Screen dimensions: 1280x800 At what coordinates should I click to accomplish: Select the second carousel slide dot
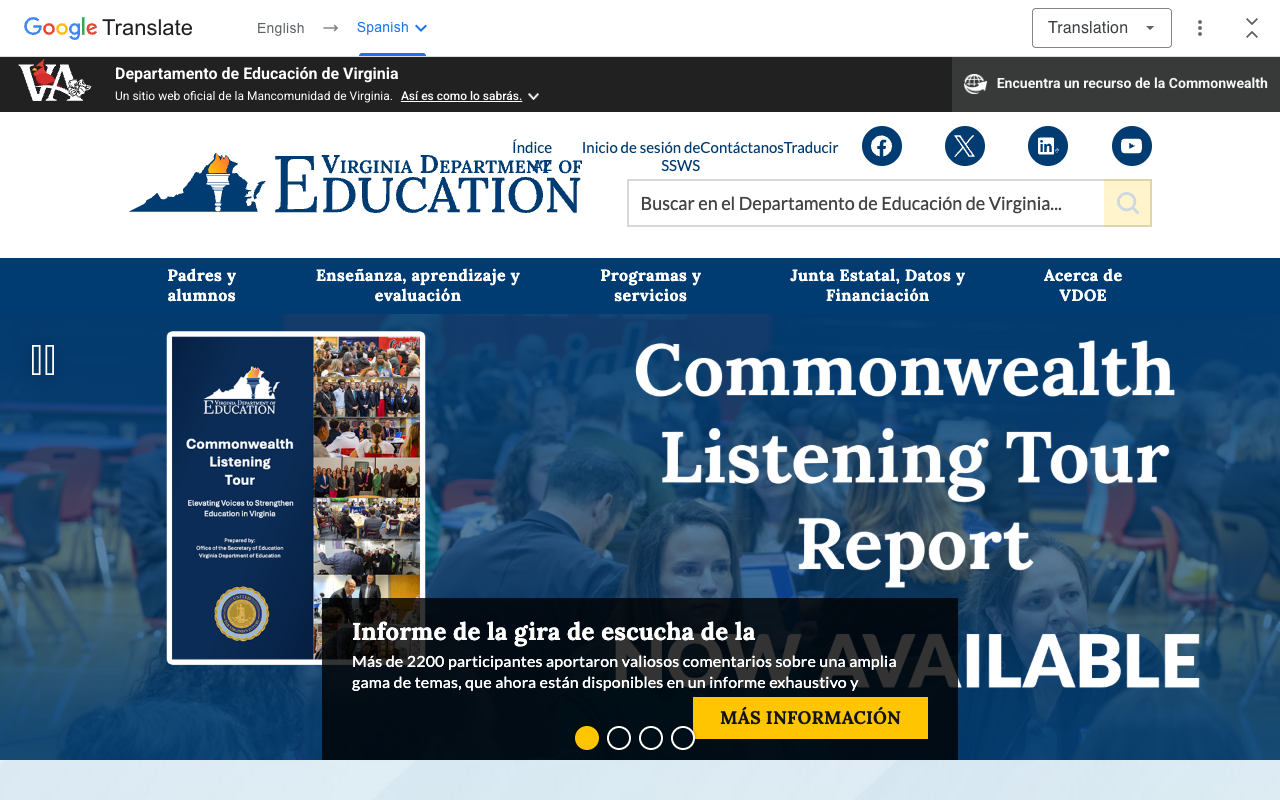tap(619, 738)
